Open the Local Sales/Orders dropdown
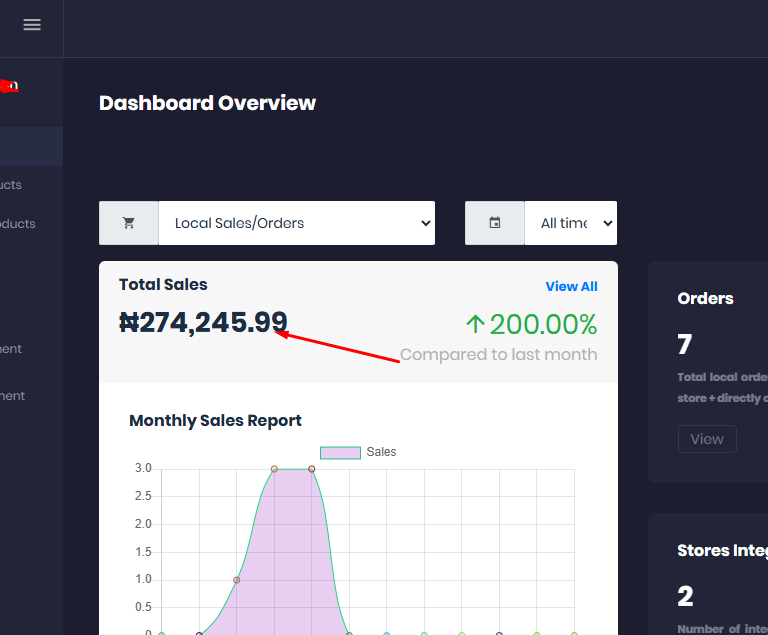Screen dimensions: 768x635 pos(296,223)
